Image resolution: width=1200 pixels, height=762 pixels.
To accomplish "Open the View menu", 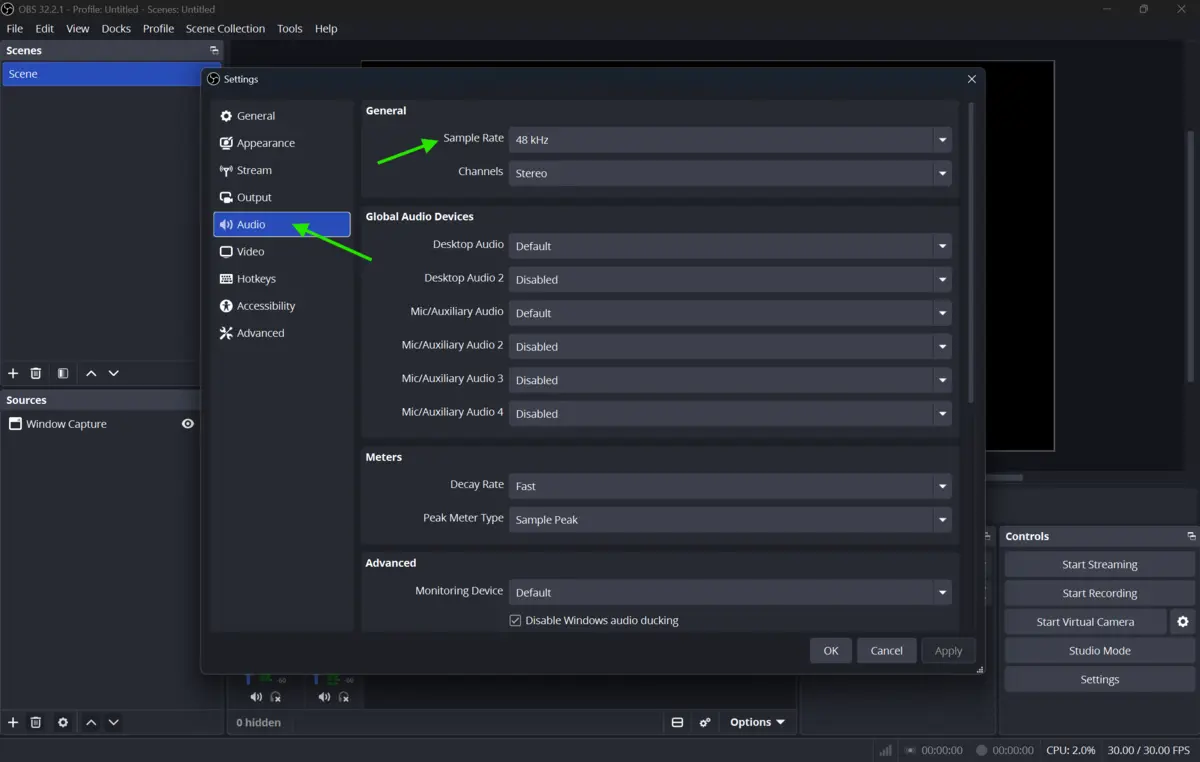I will click(x=78, y=29).
